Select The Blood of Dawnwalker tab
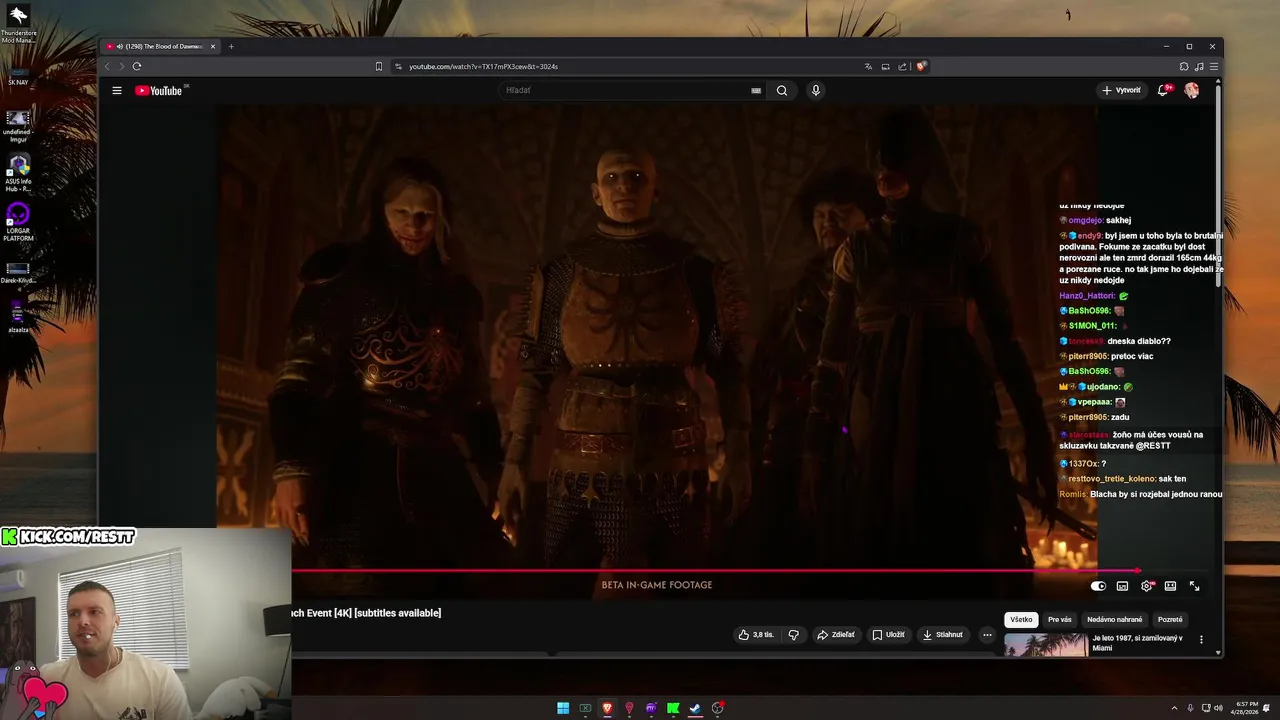Screen dimensions: 1280x720 click(x=160, y=46)
